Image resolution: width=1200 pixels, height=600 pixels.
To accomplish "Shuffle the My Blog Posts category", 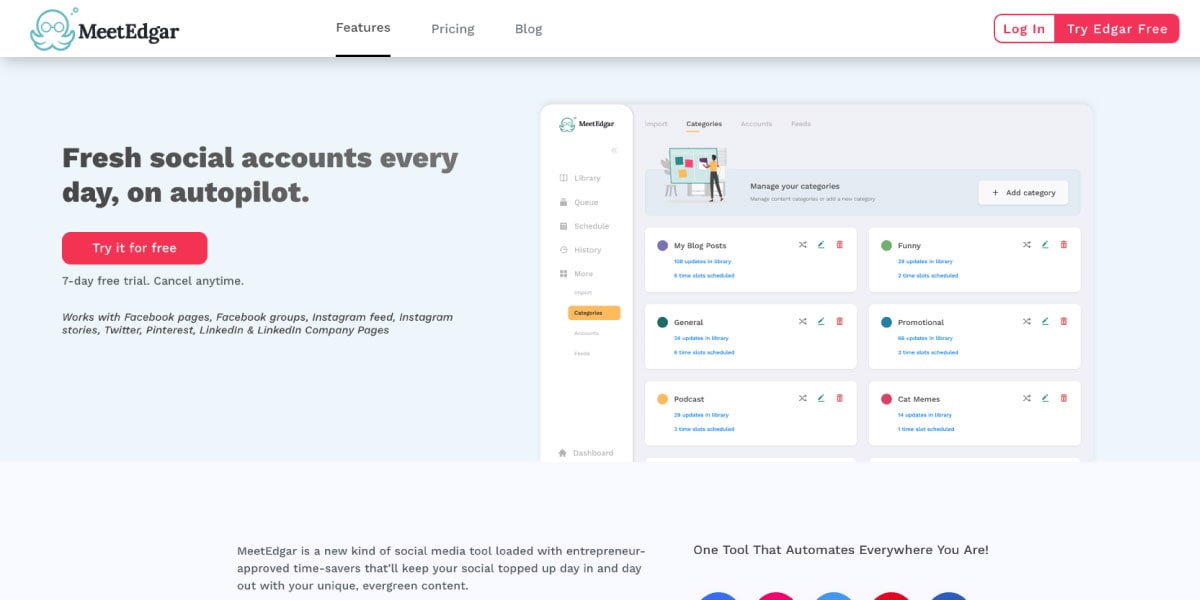I will [x=802, y=244].
